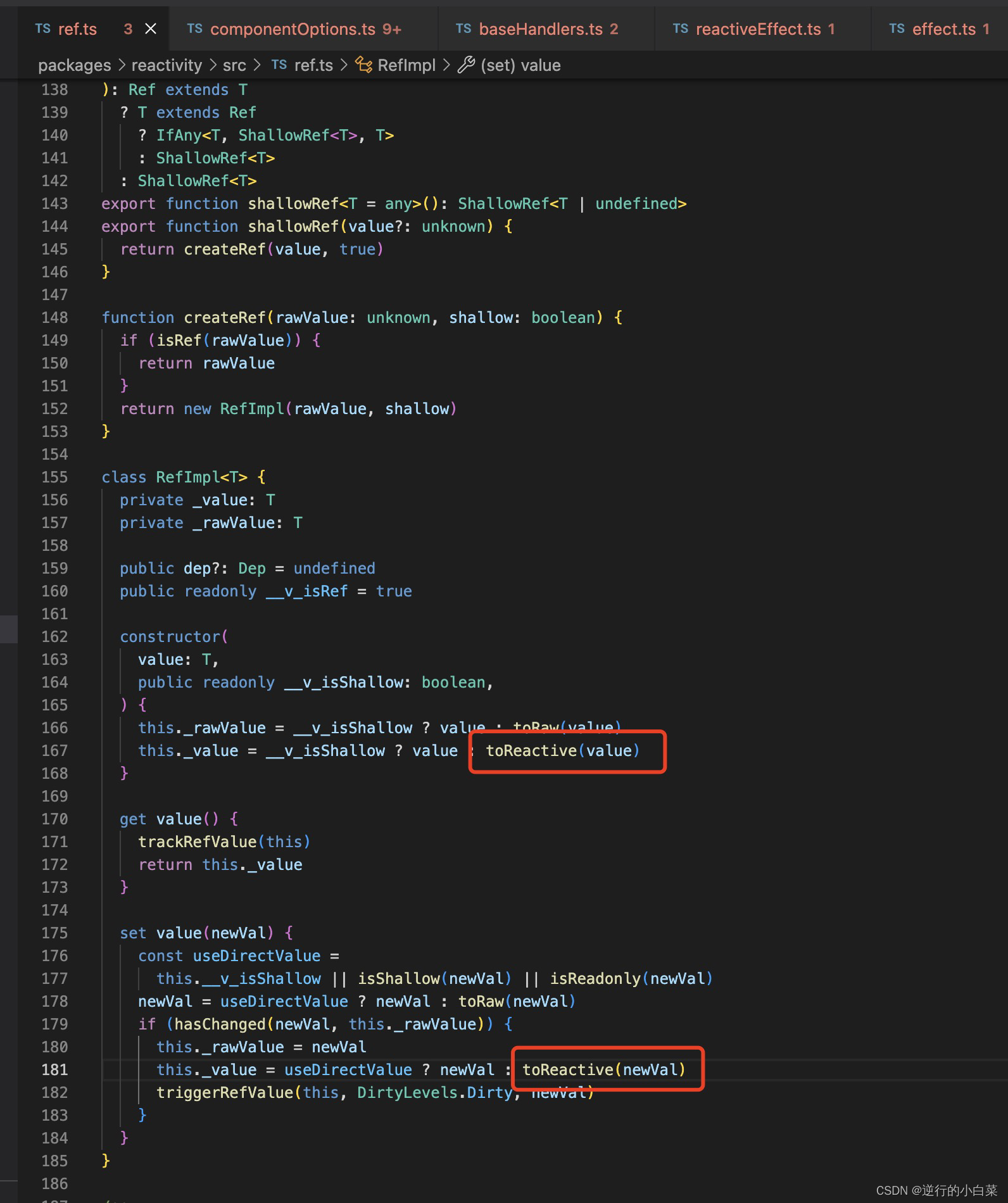This screenshot has width=1008, height=1203.
Task: Click 'toRaw(newVal)' on line 178
Action: 517,1001
